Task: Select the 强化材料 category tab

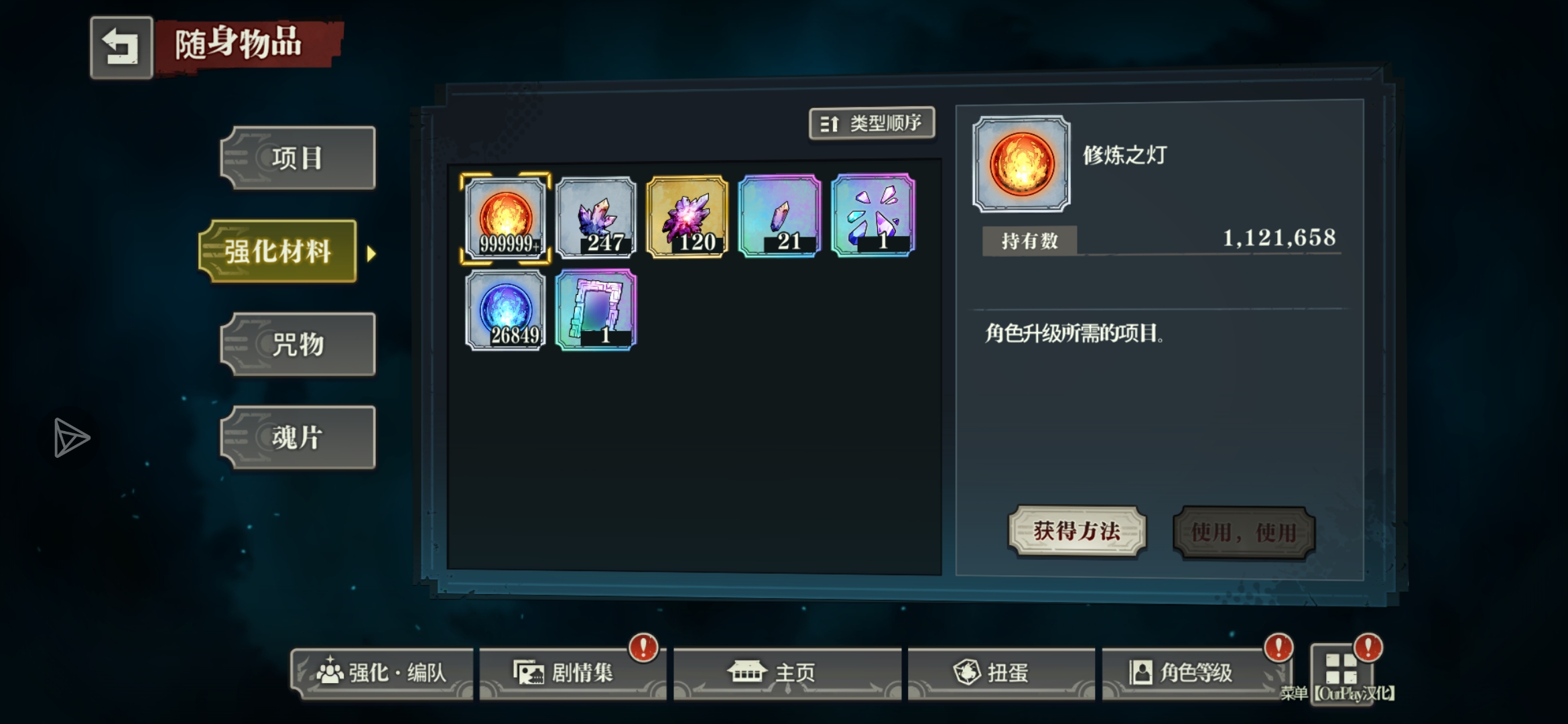Action: click(278, 251)
